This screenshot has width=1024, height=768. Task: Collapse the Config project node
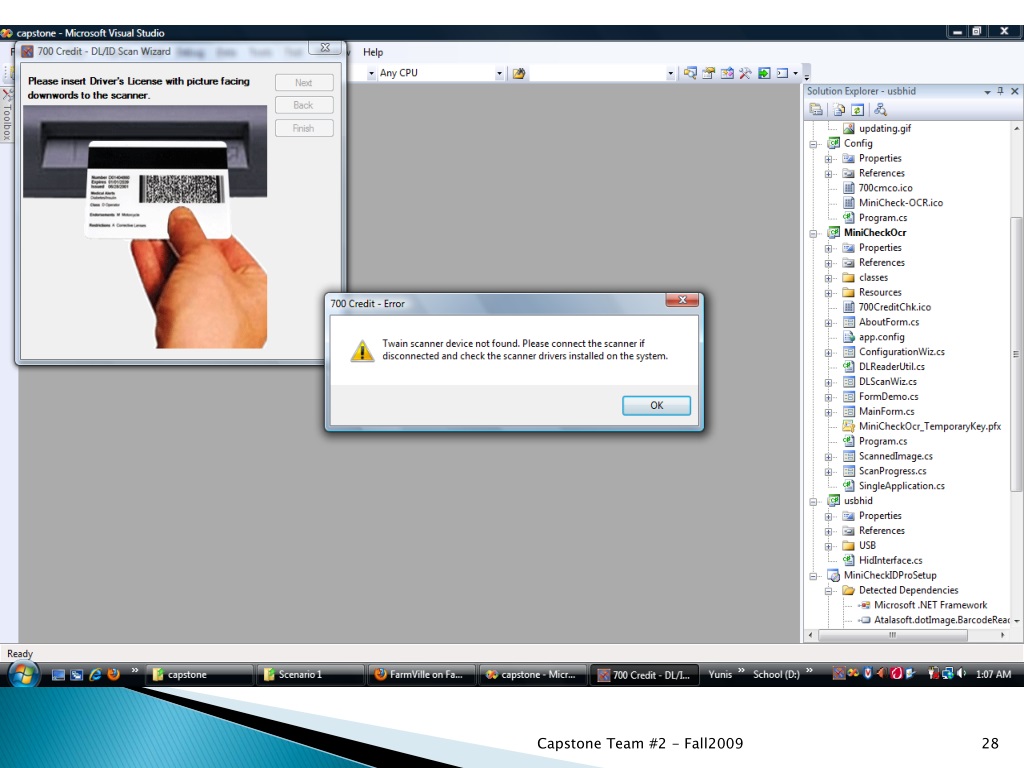click(813, 144)
